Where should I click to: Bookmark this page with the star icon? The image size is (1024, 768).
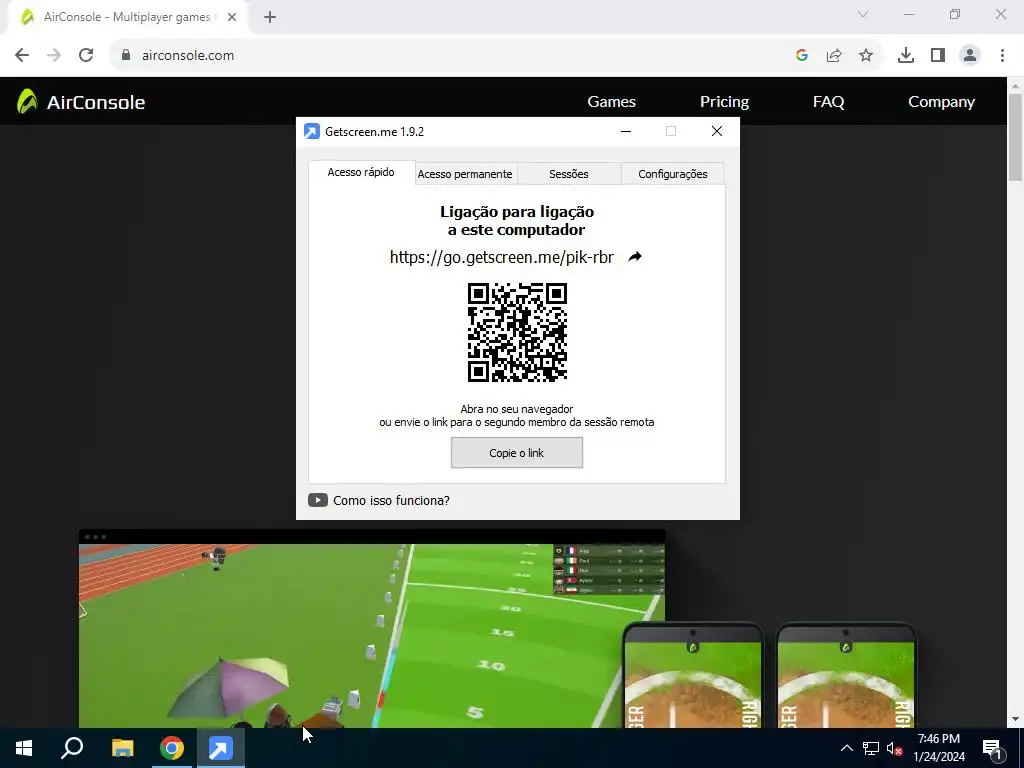(x=866, y=56)
